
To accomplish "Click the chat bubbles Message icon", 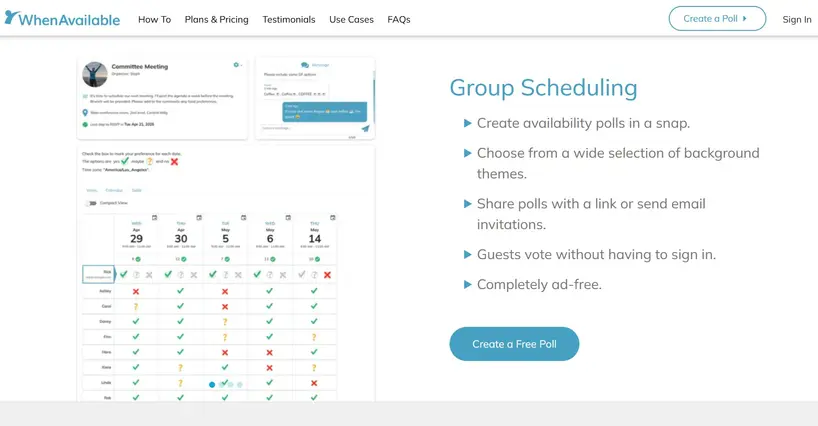I will 305,65.
